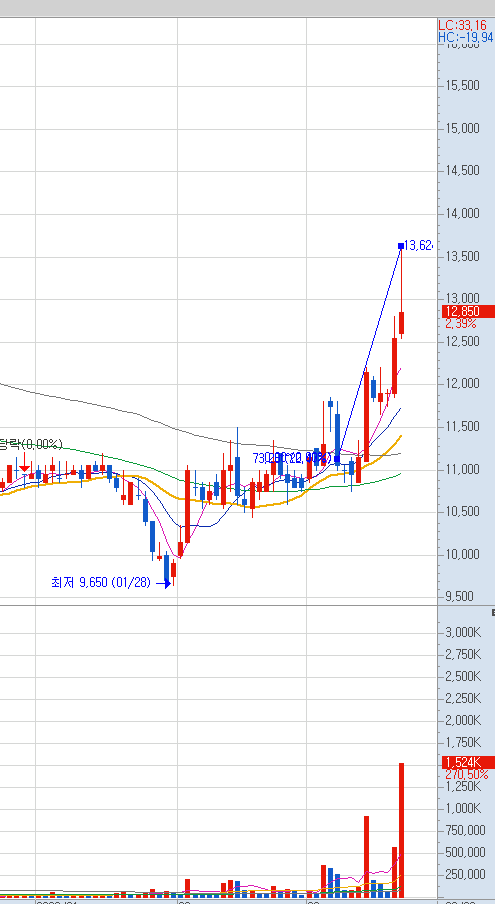The height and width of the screenshot is (904, 495).
Task: Select the 15,000 price axis label
Action: [462, 128]
